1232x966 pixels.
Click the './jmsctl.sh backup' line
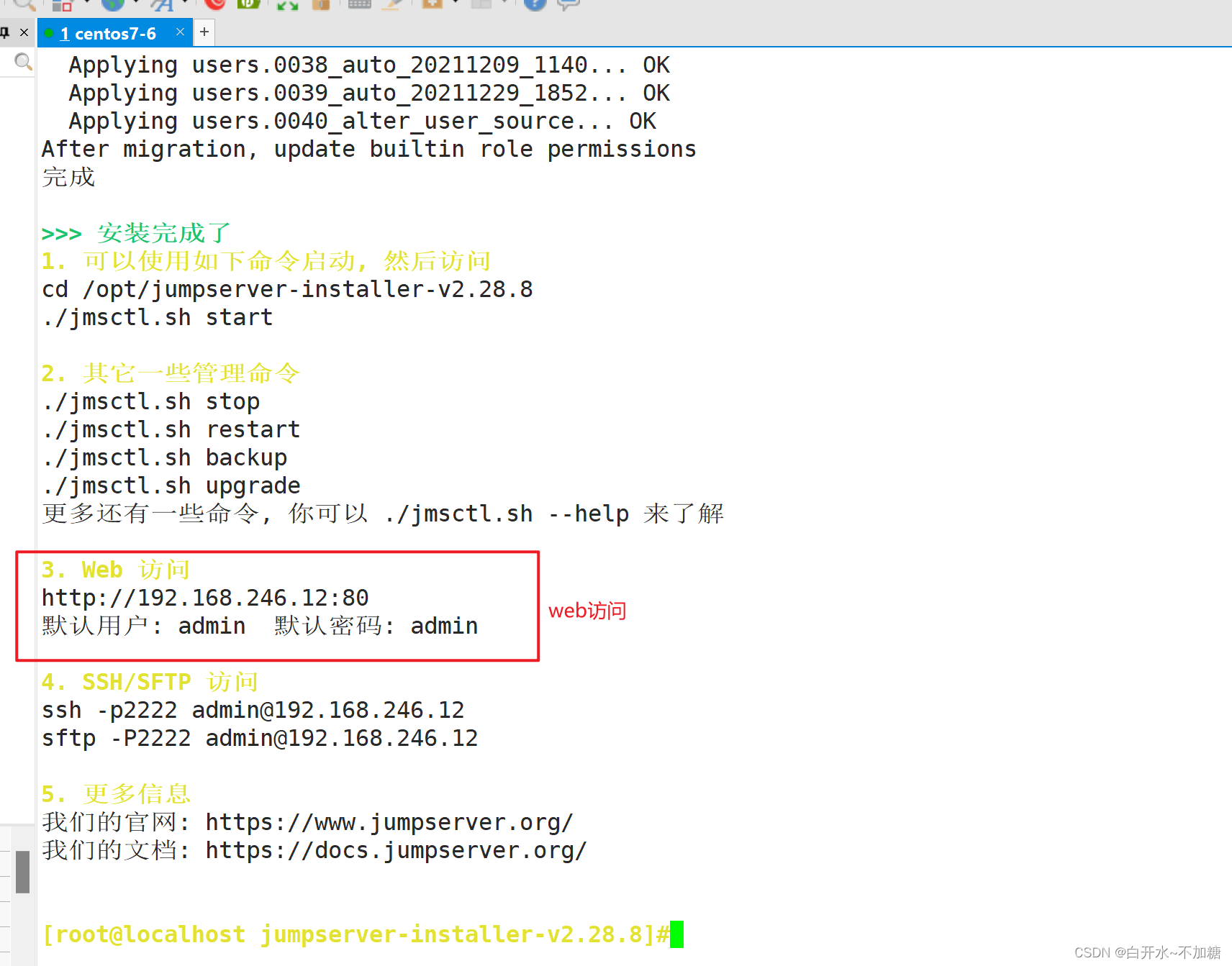click(165, 457)
